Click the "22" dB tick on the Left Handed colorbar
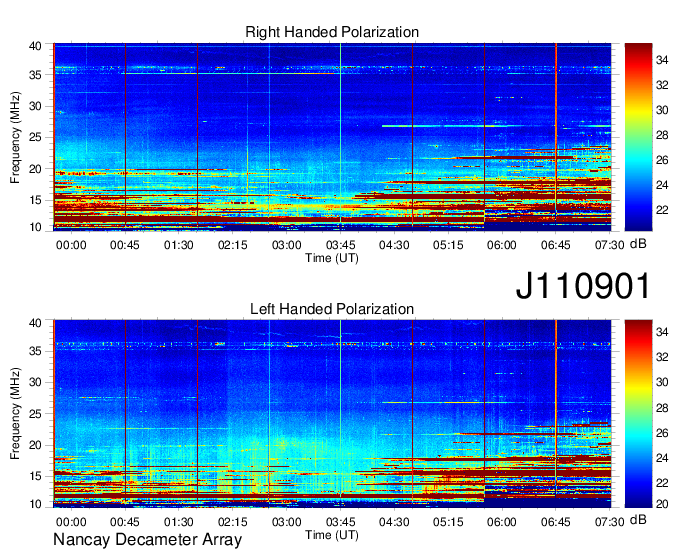 tap(662, 483)
